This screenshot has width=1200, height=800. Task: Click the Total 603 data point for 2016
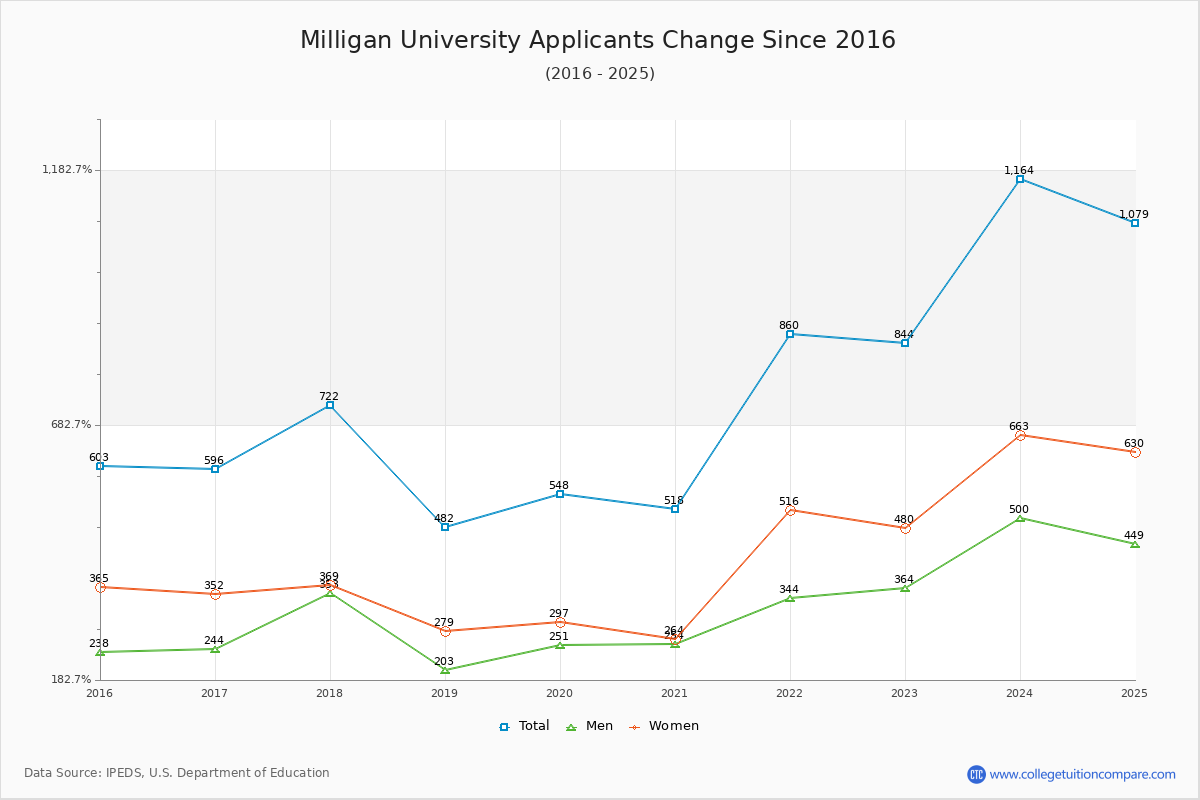[x=100, y=466]
